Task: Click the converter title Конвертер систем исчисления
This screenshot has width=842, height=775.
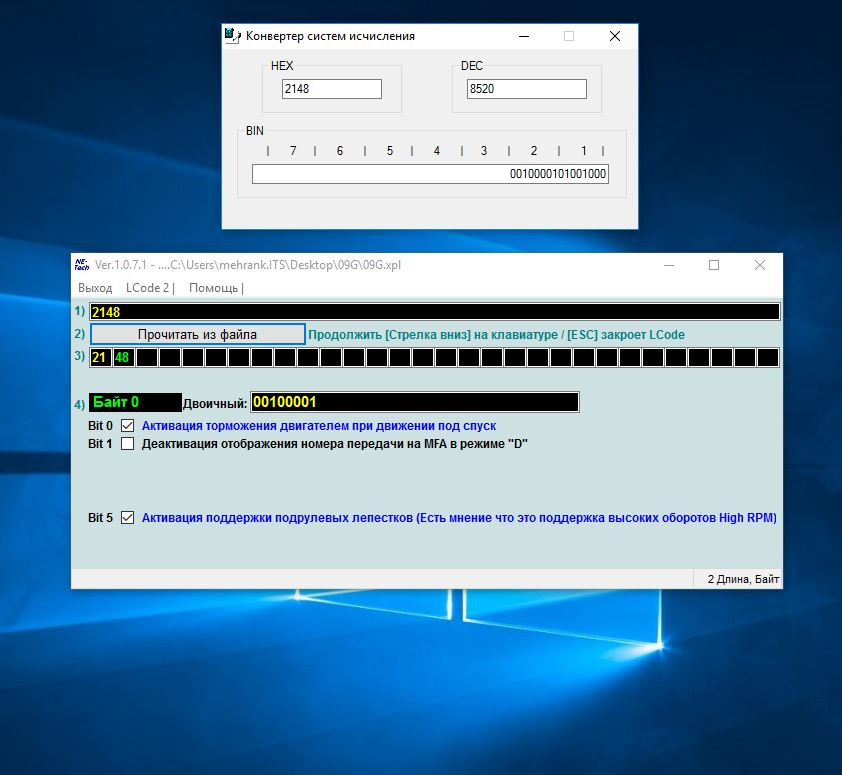Action: [x=330, y=36]
